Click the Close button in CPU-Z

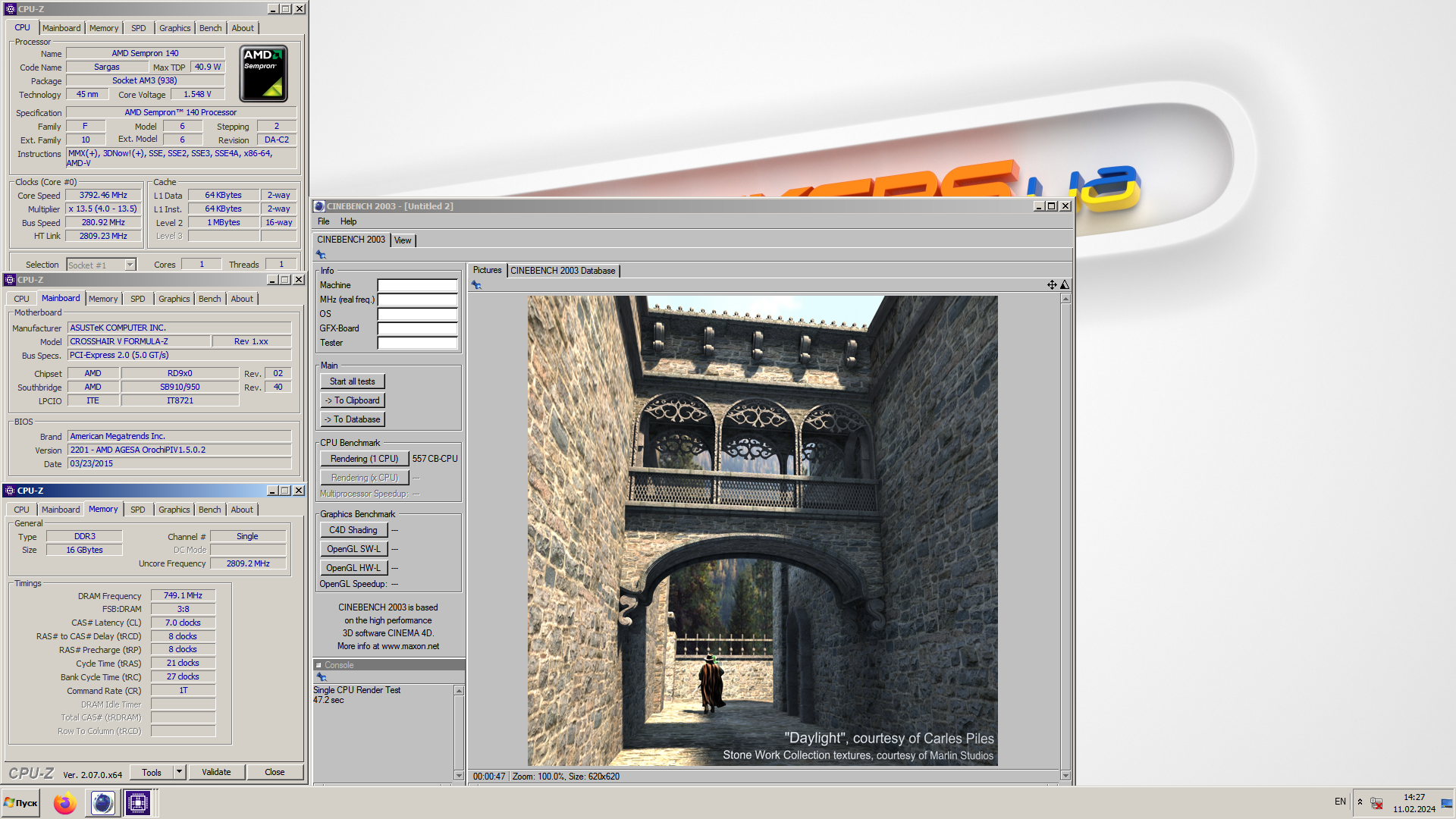tap(275, 772)
